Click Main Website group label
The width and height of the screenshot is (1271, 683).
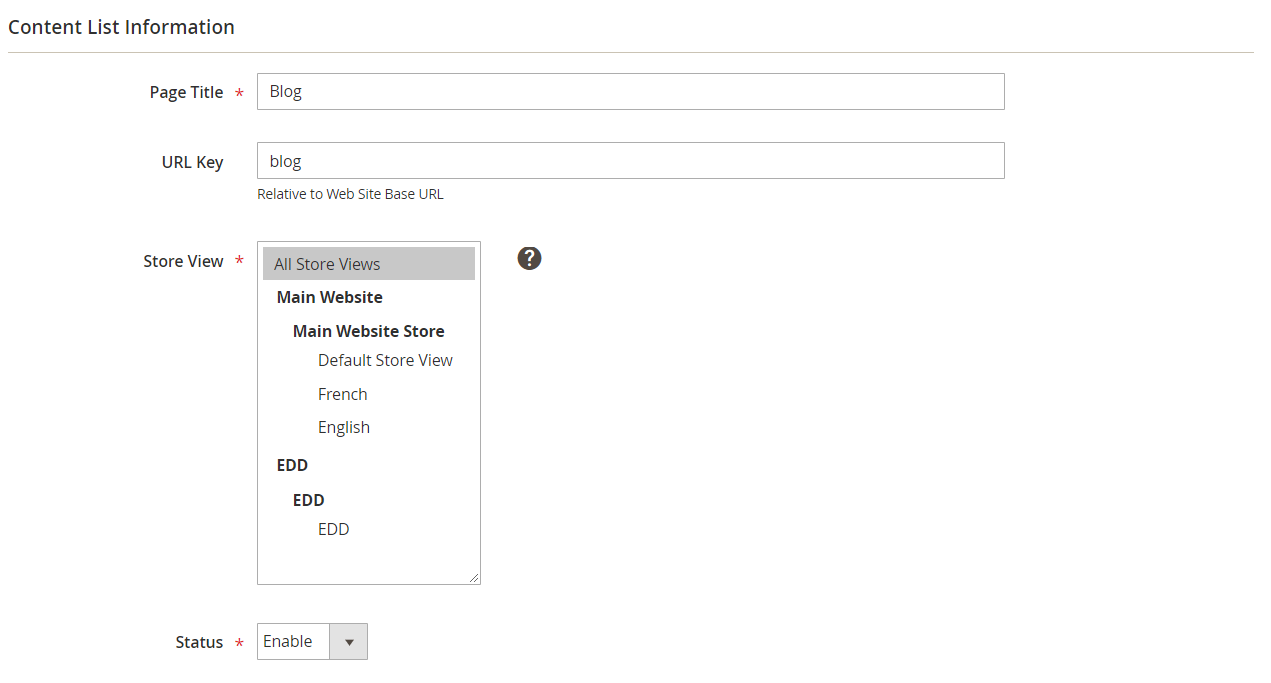tap(330, 297)
